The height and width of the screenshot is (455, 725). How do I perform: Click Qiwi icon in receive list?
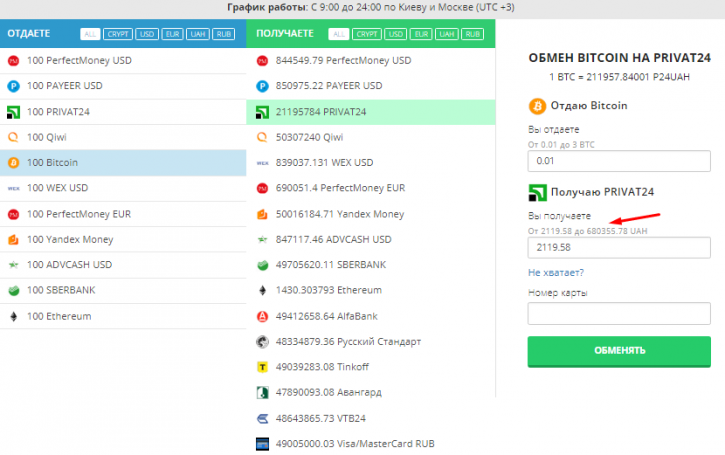[262, 137]
